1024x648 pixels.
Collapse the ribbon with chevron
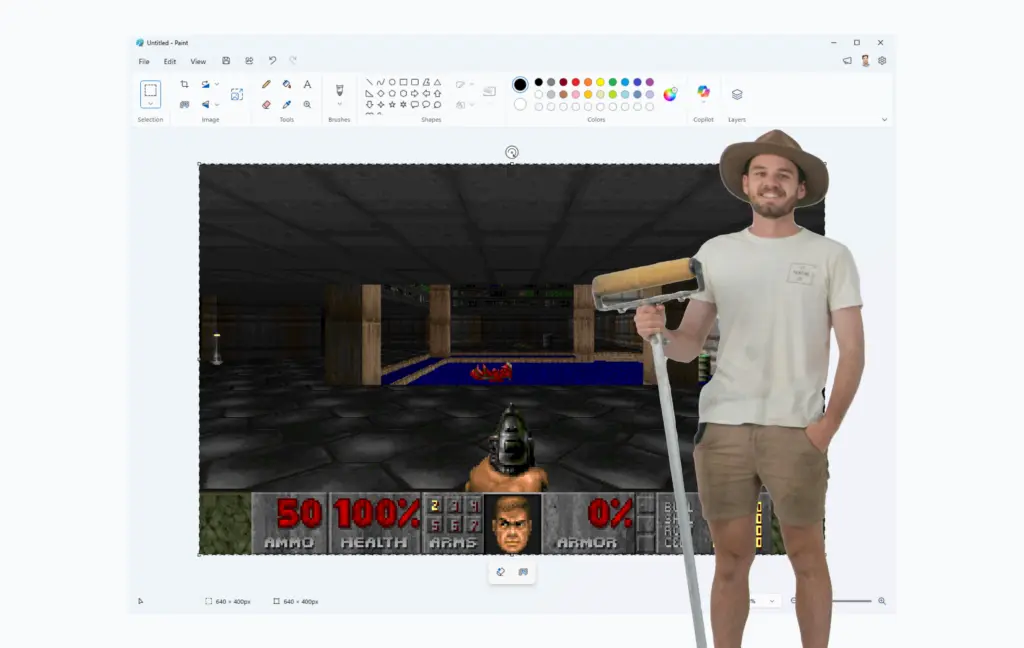pyautogui.click(x=884, y=120)
